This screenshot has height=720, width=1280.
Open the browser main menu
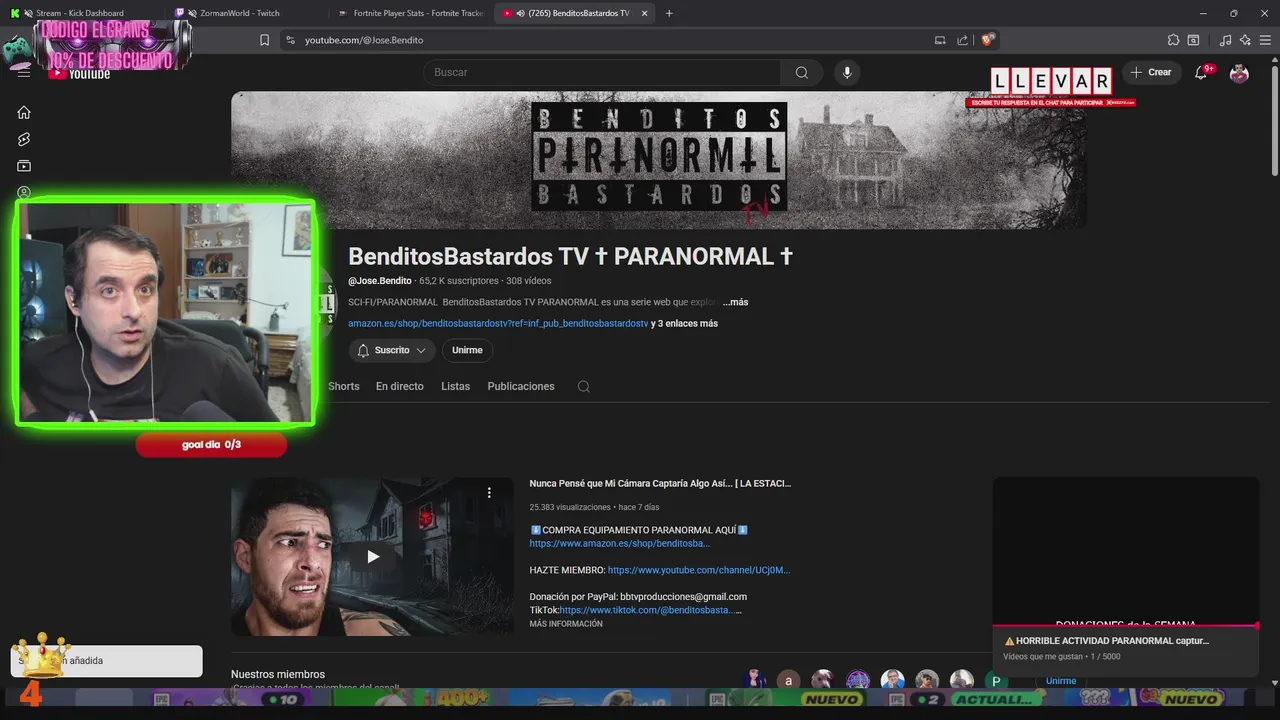tap(1266, 40)
